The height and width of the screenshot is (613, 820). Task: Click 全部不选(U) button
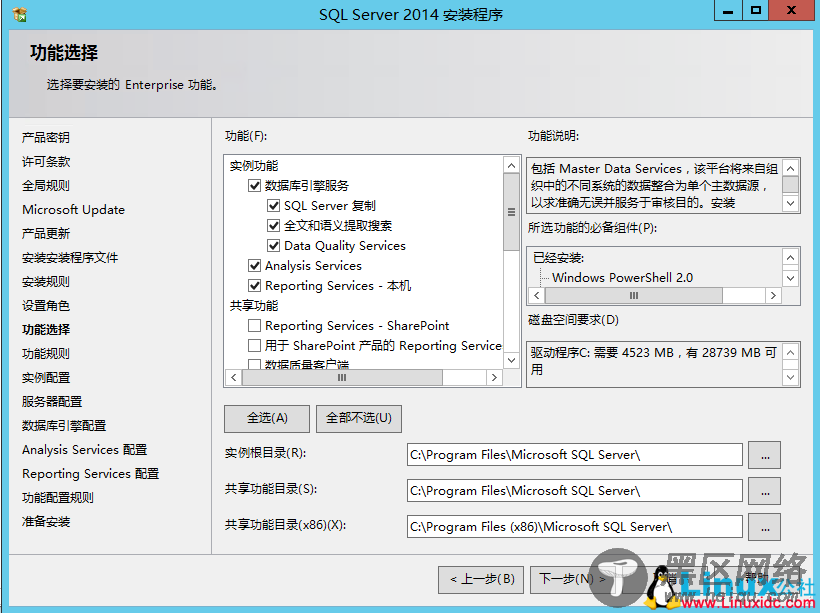[359, 418]
